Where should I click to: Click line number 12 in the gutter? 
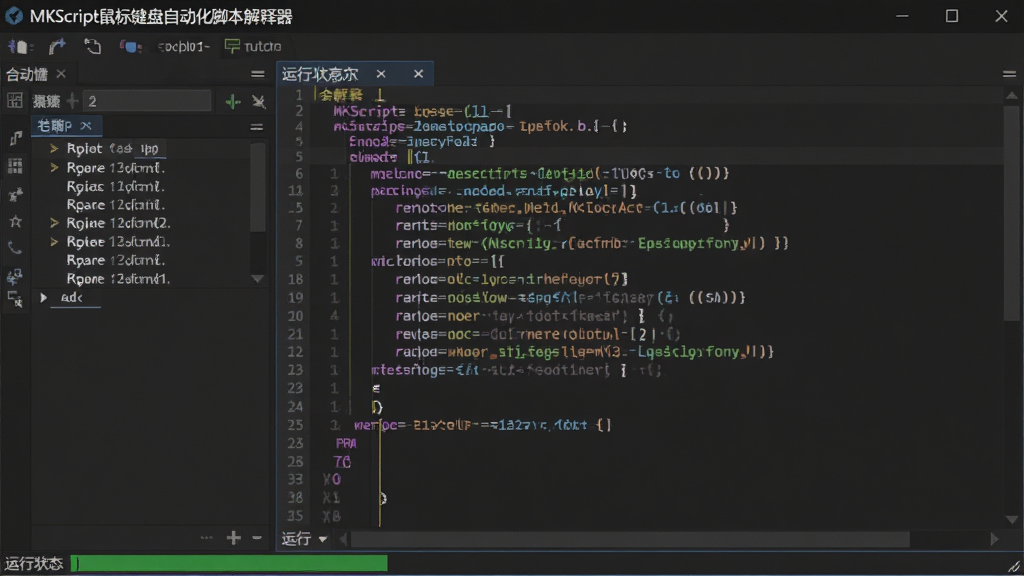tap(295, 352)
